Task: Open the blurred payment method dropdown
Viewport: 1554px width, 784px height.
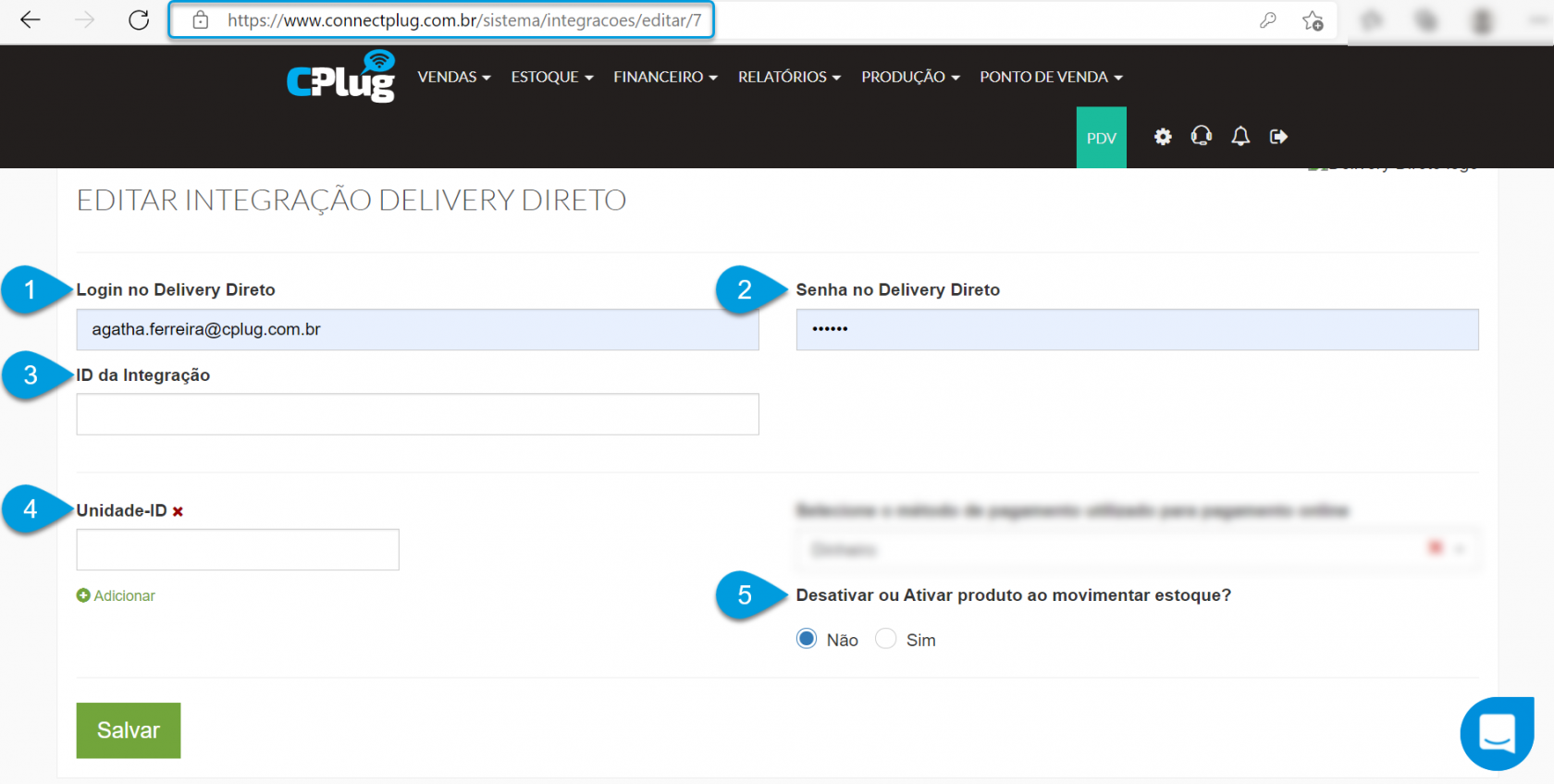Action: click(x=1137, y=549)
